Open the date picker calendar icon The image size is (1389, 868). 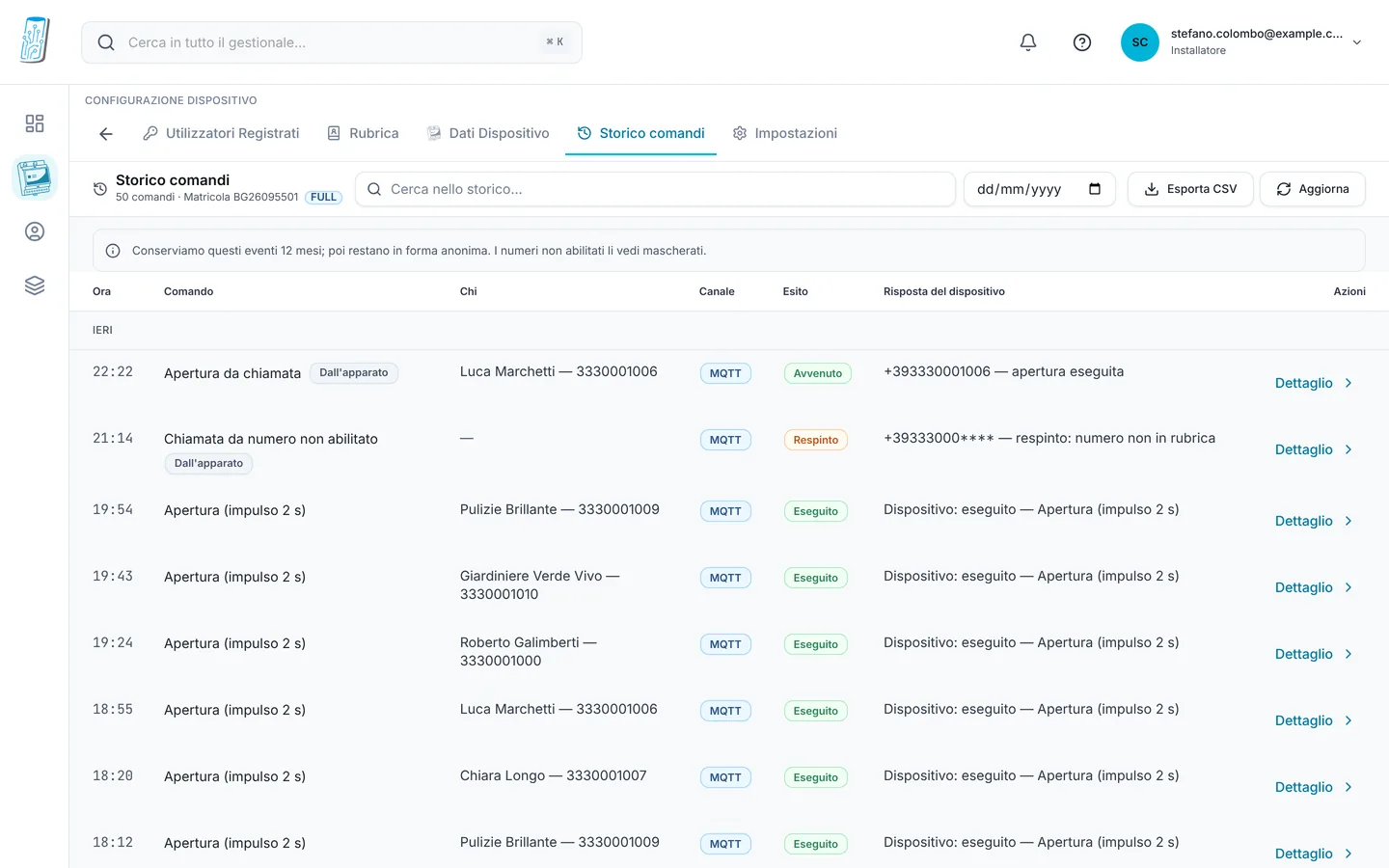click(1095, 189)
